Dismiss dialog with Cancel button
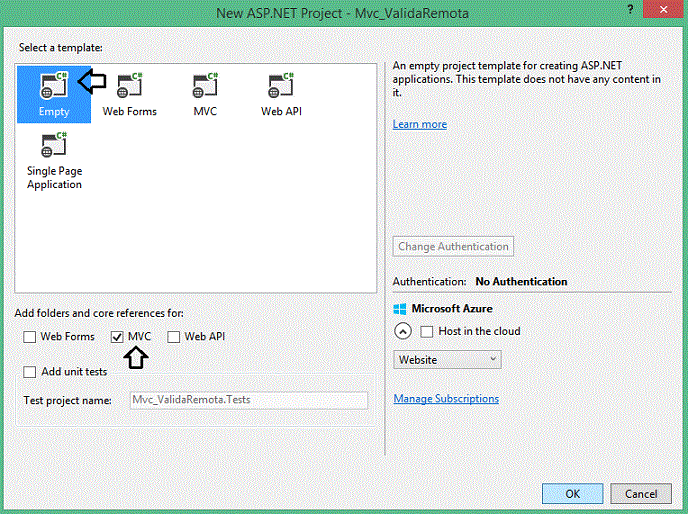 coord(641,494)
